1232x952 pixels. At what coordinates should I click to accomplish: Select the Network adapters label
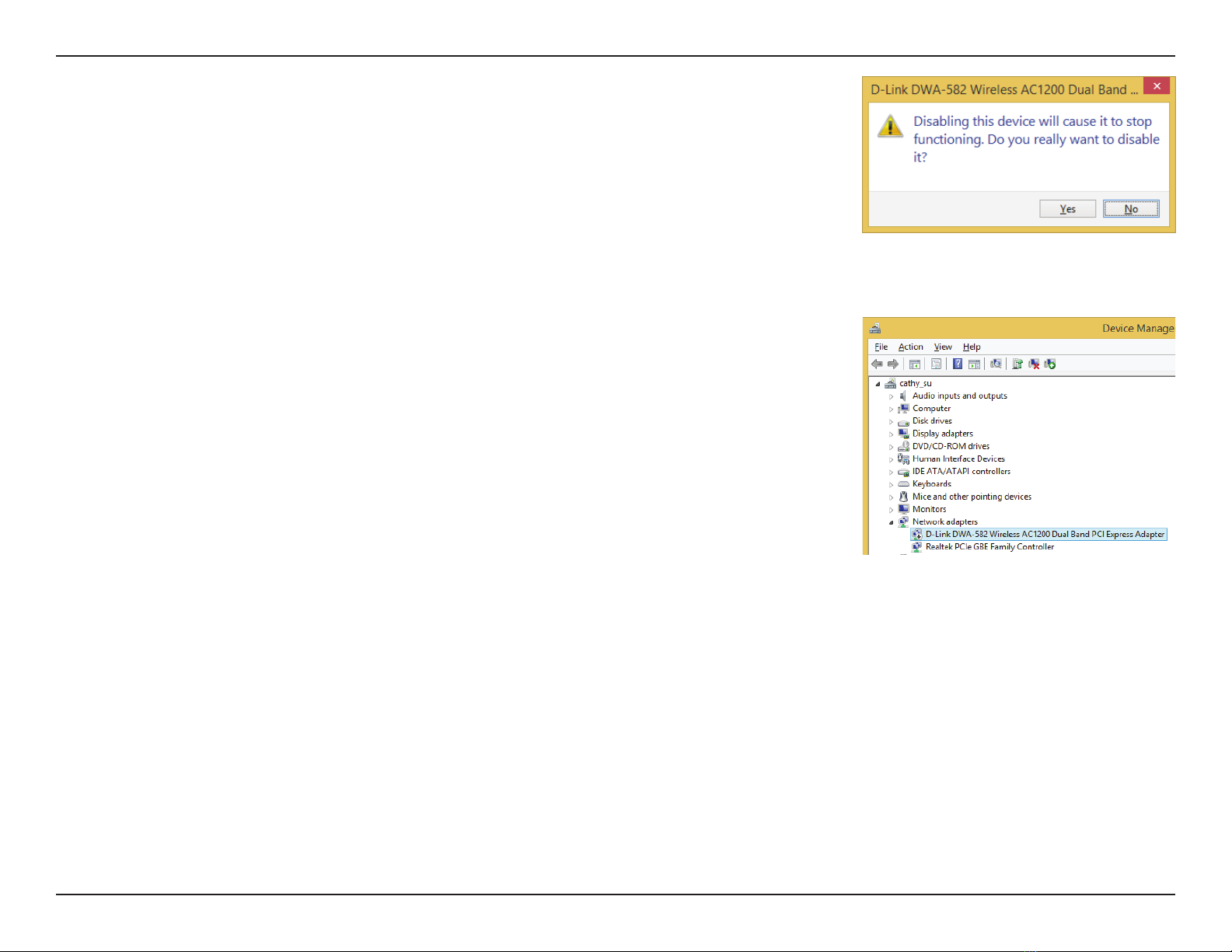click(x=944, y=521)
